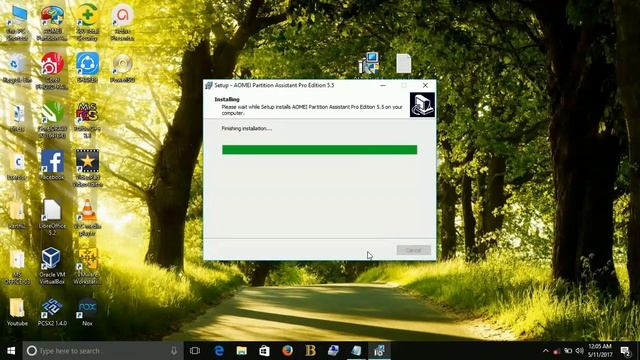The height and width of the screenshot is (360, 640).
Task: Open the LibreOffice 5.2 desktop shortcut
Action: tap(52, 217)
